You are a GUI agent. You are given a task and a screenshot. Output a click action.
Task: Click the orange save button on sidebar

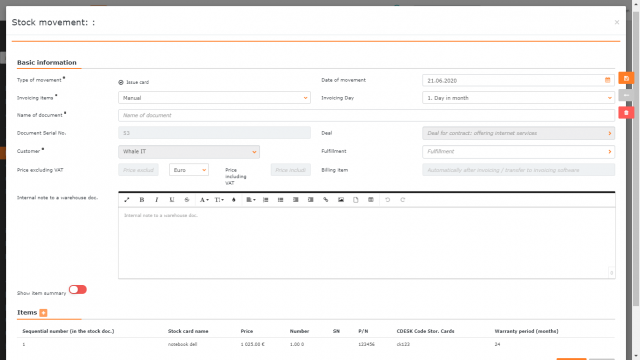pos(626,78)
